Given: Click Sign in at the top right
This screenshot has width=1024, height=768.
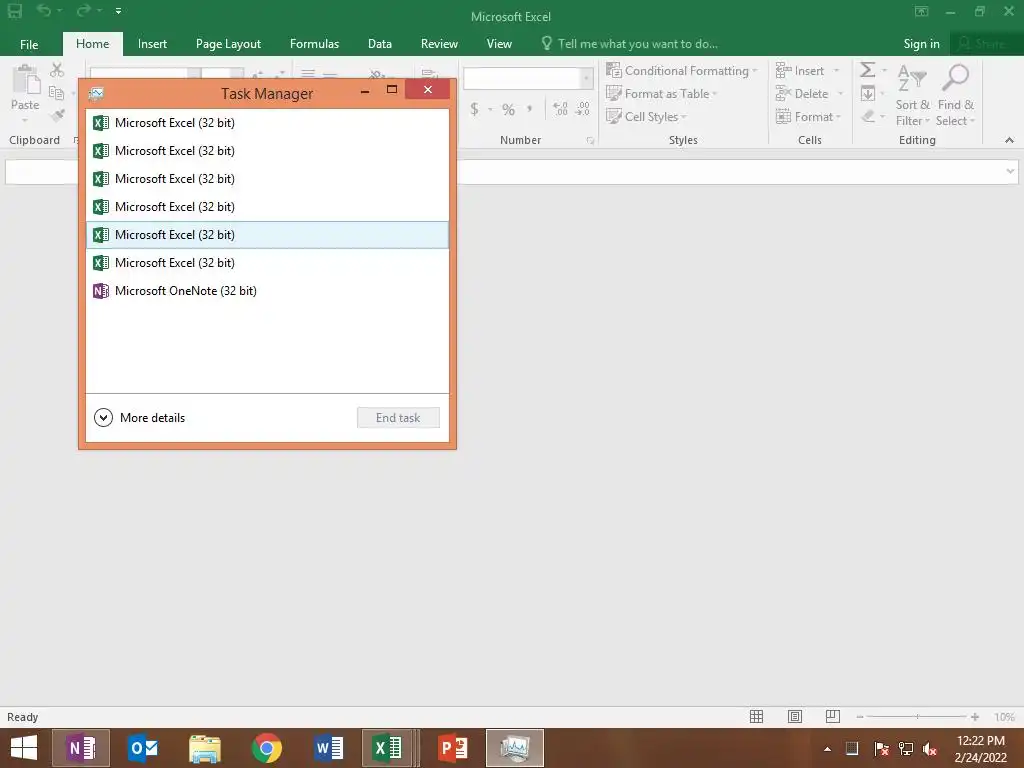Looking at the screenshot, I should coord(921,44).
